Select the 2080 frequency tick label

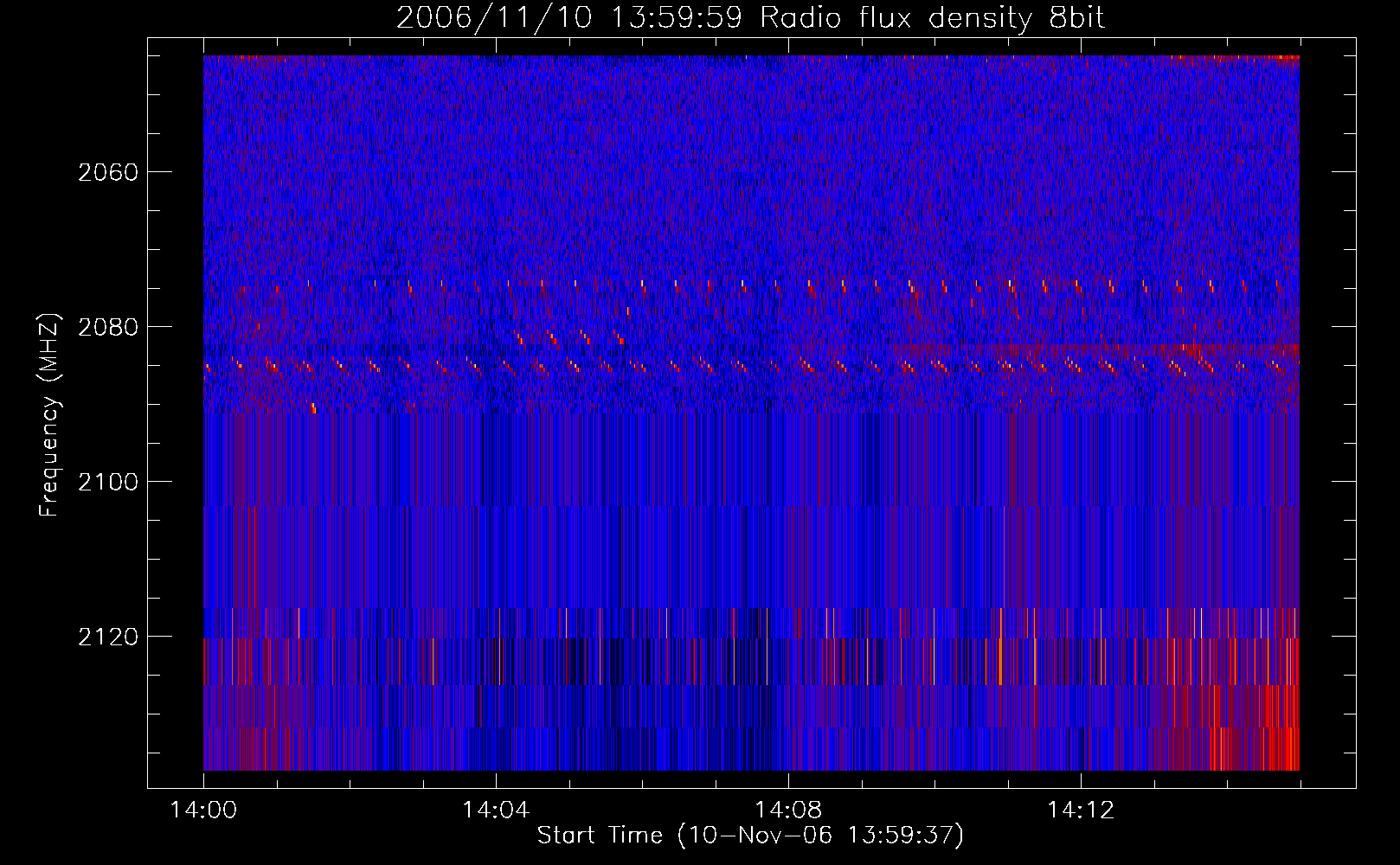pos(108,327)
